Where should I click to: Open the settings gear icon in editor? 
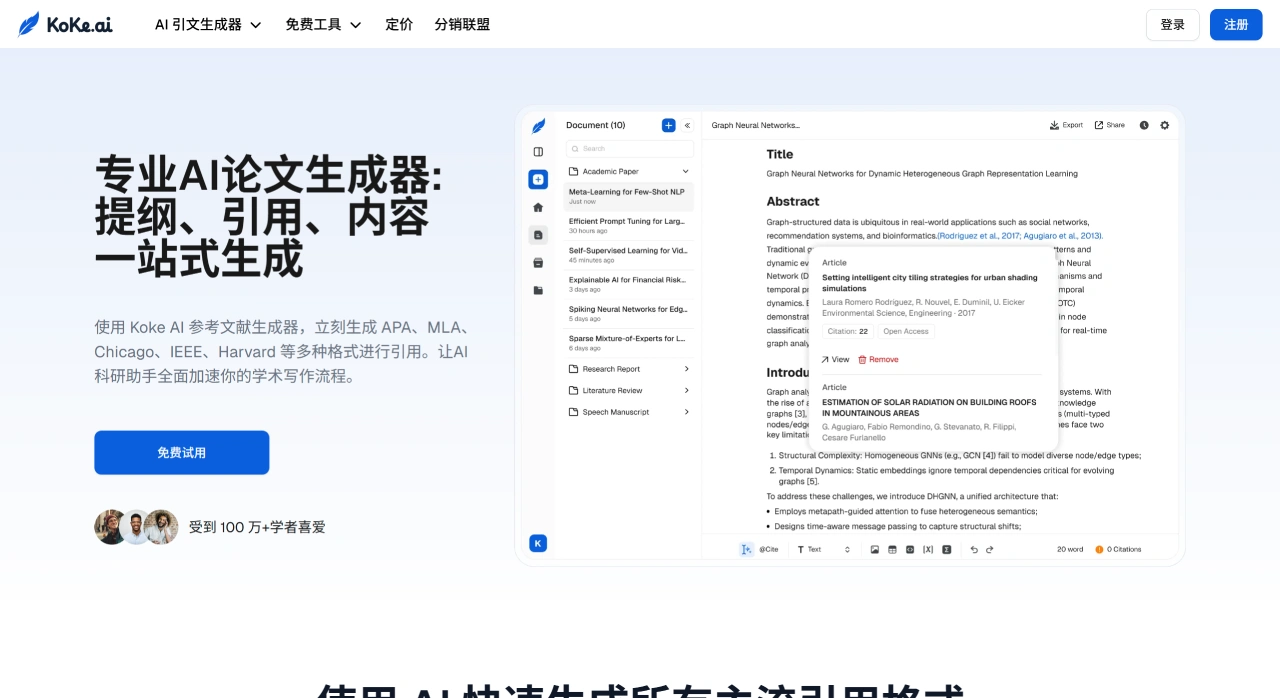tap(1164, 125)
